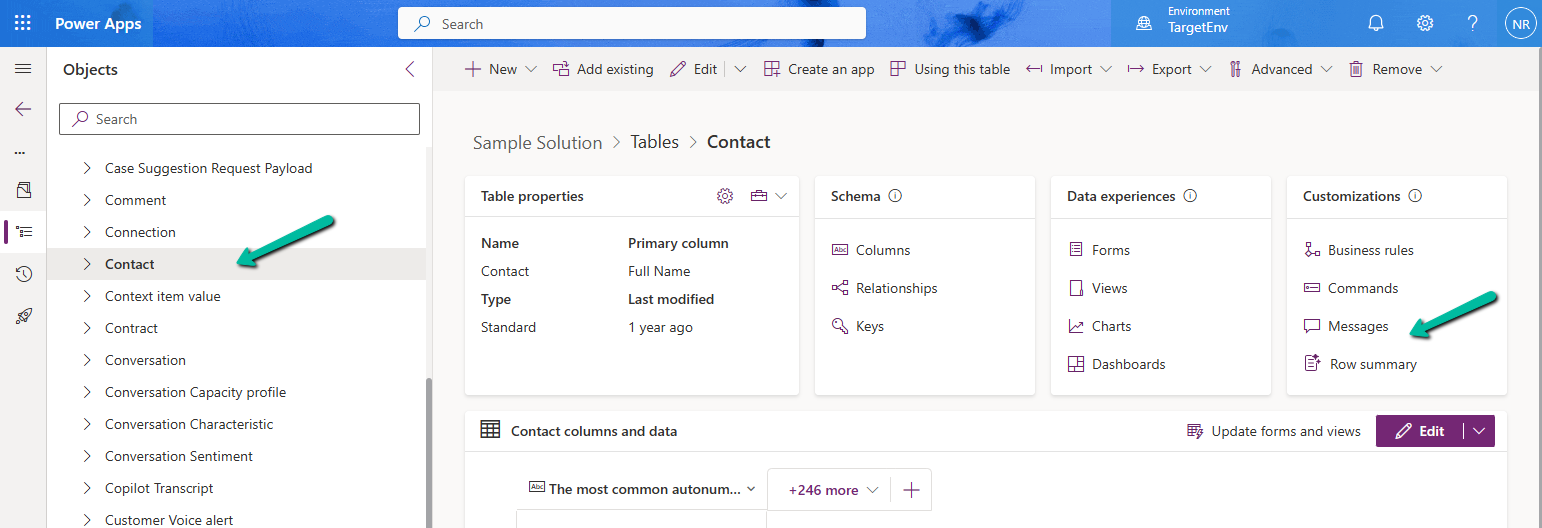Open the settings gear in header
The image size is (1542, 528).
click(1425, 23)
